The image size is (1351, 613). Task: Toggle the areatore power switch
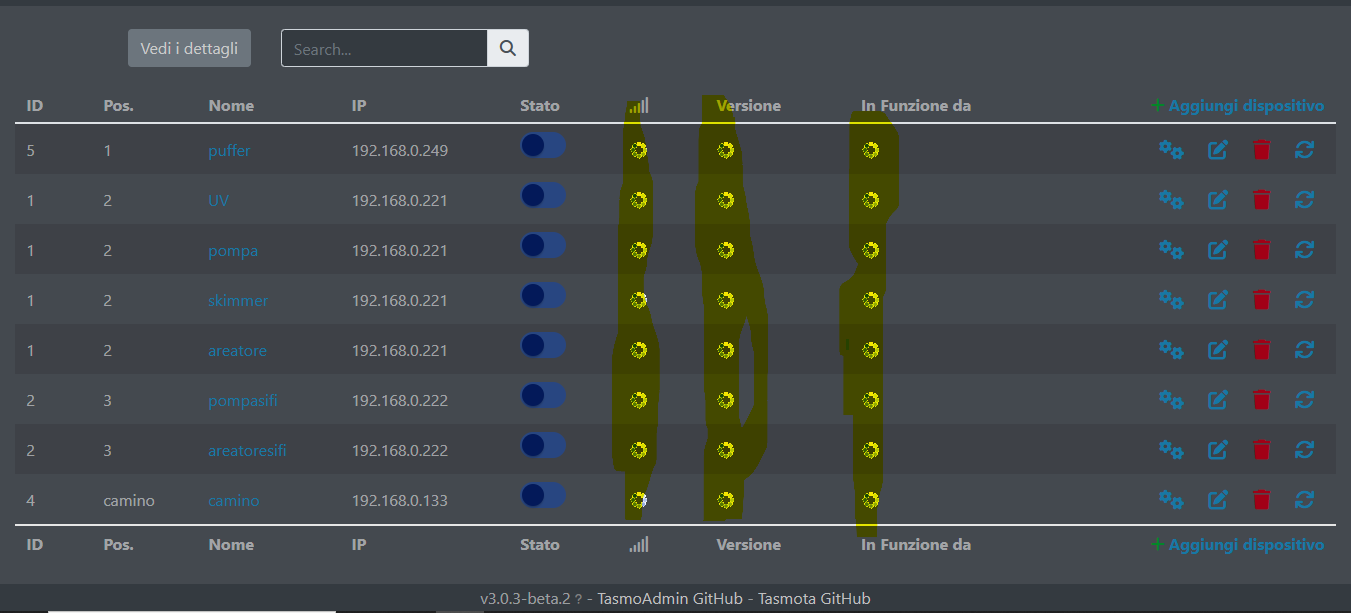pyautogui.click(x=543, y=346)
